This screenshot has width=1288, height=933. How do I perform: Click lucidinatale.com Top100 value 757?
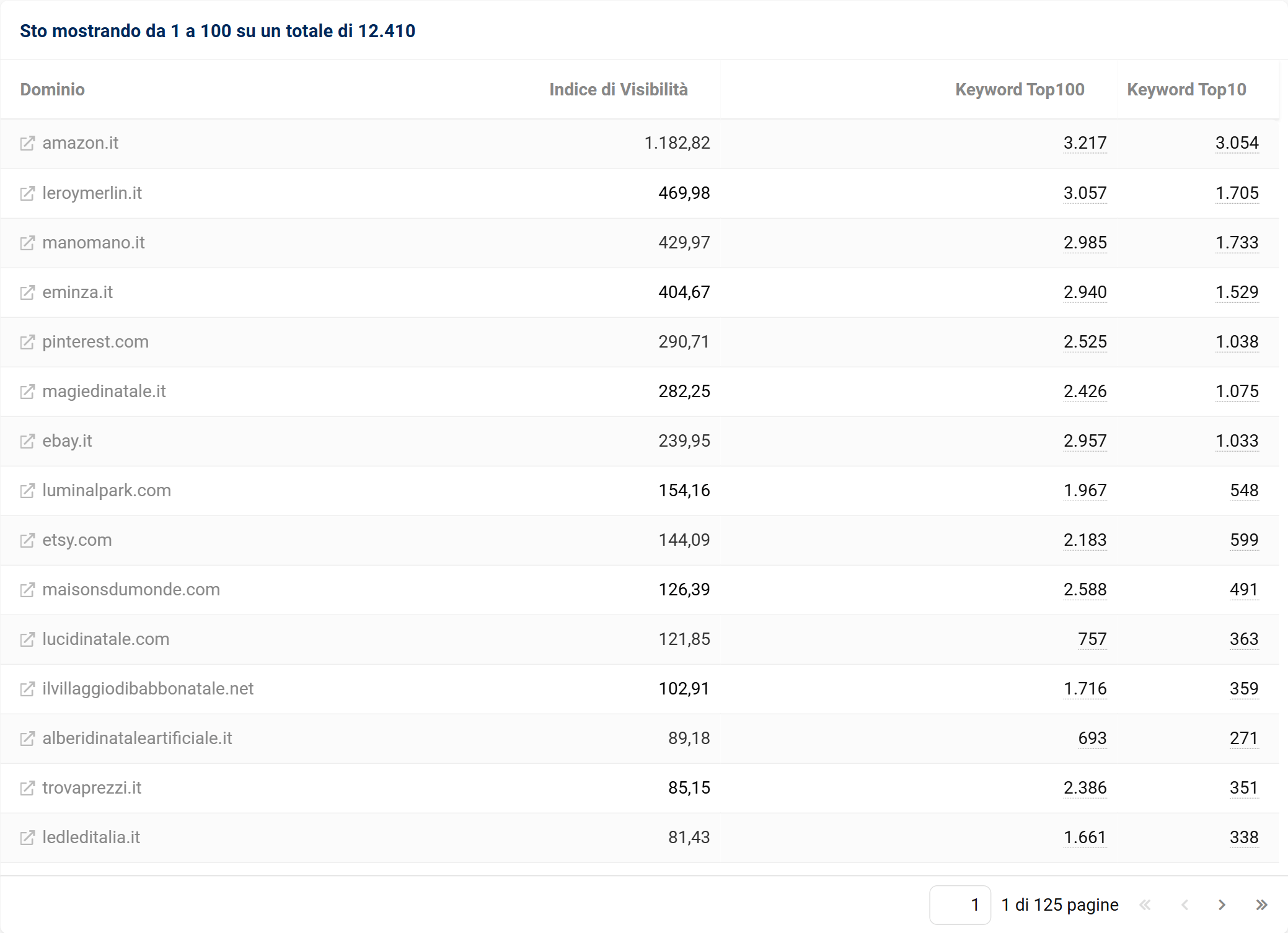click(x=1093, y=639)
